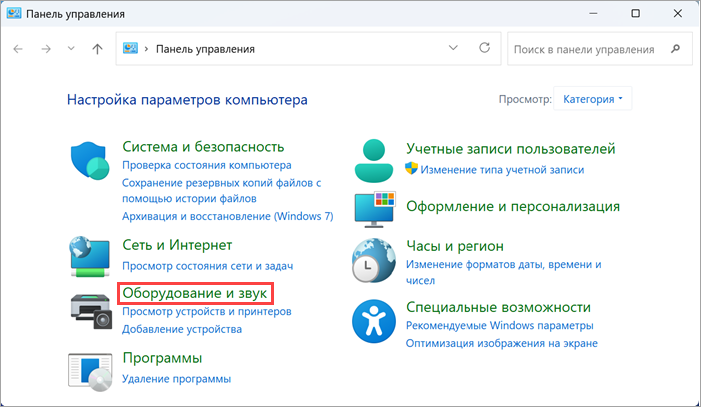Focus the Поиск в панели управления field
701x407 pixels.
tap(600, 49)
